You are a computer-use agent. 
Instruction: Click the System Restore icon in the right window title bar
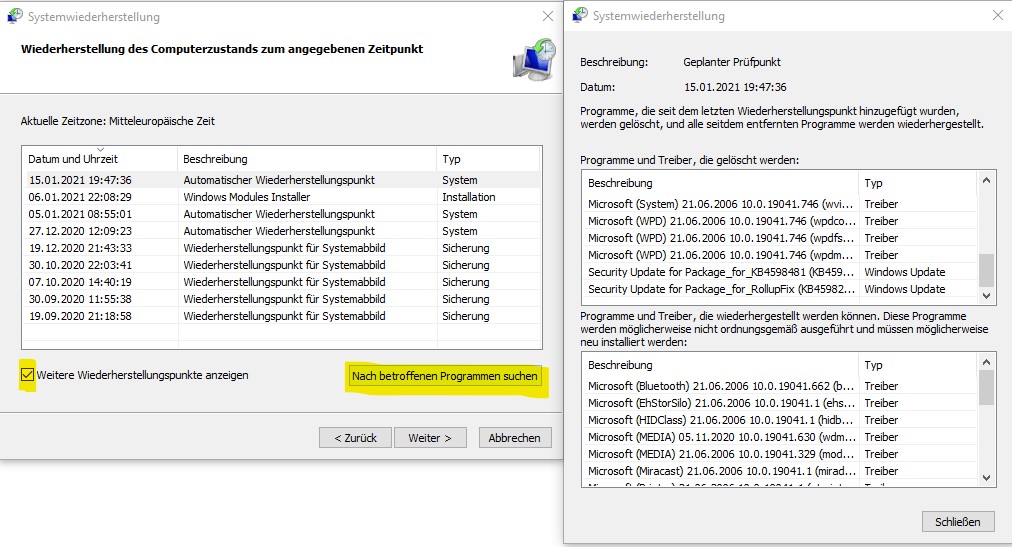[580, 15]
